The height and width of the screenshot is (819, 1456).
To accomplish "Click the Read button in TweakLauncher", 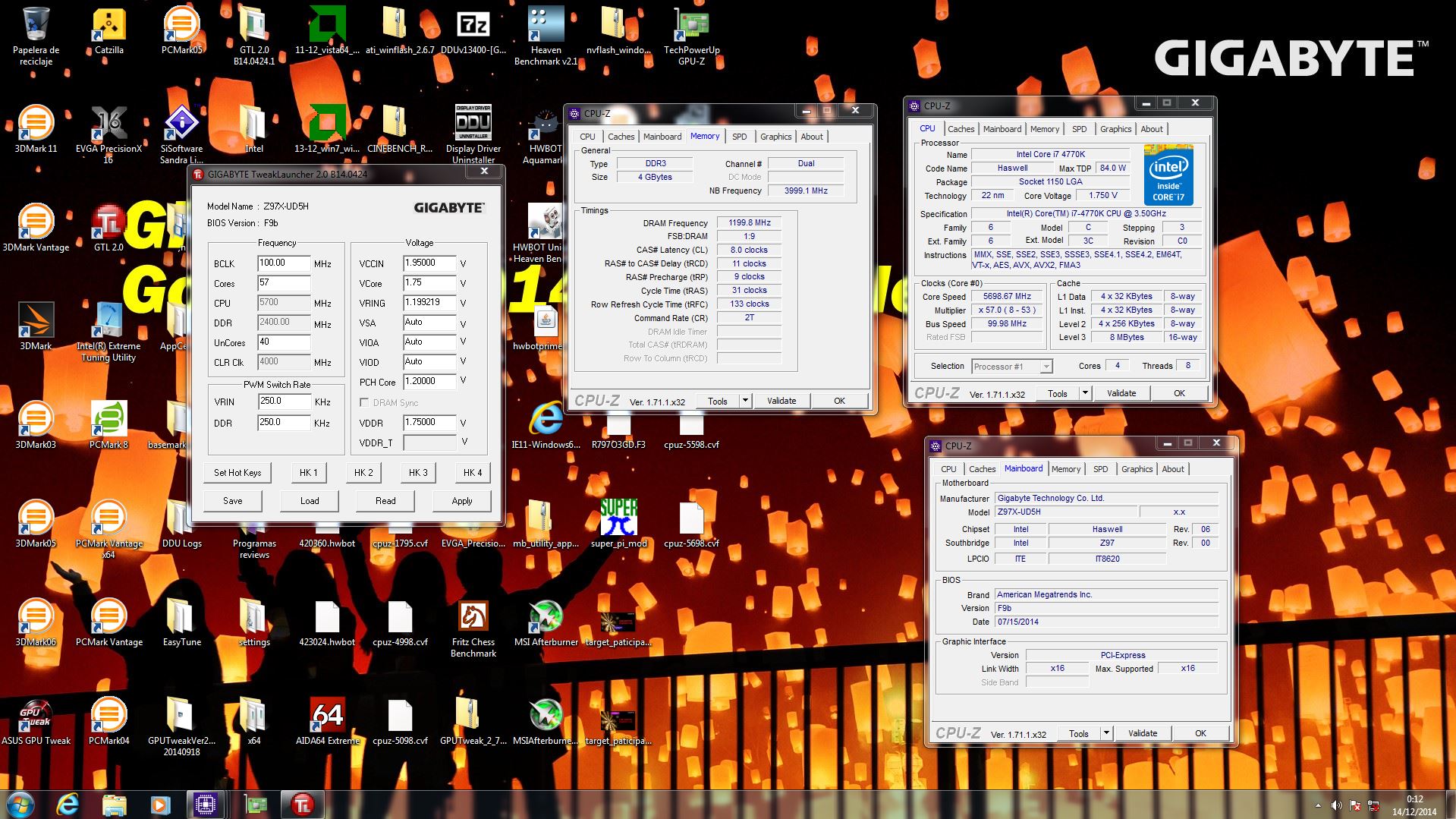I will coord(385,501).
